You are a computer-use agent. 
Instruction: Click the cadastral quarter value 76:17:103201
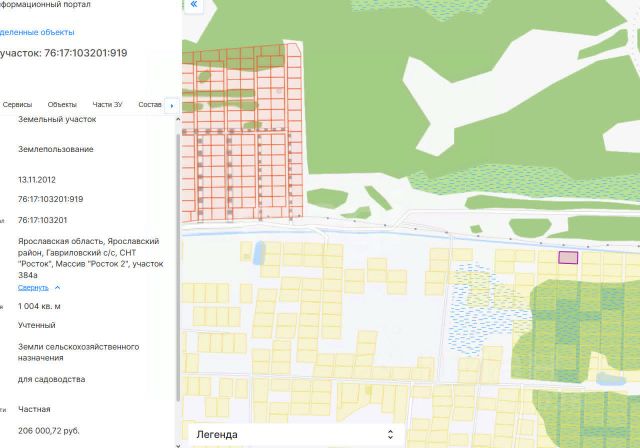tap(42, 220)
